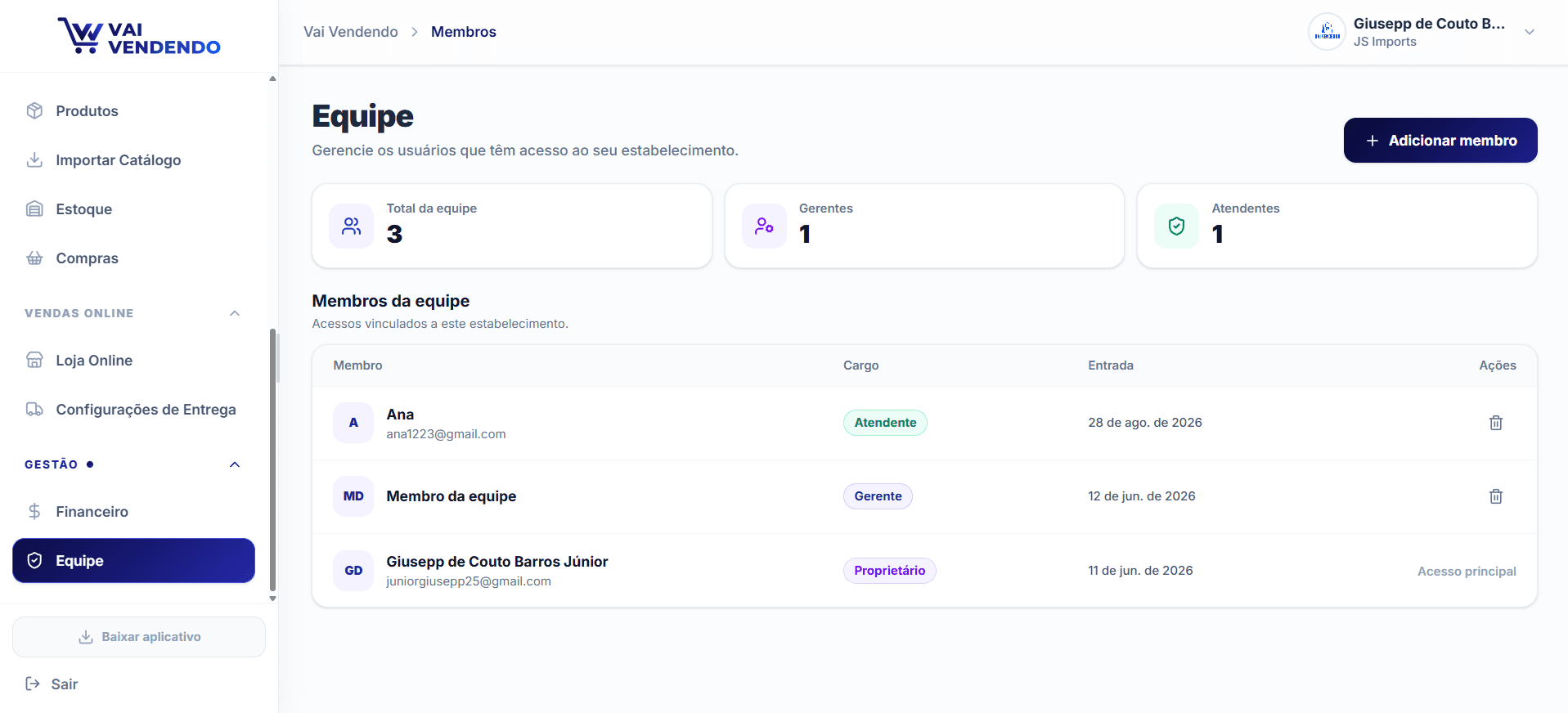Delete member Ana with the trash icon

coord(1496,423)
